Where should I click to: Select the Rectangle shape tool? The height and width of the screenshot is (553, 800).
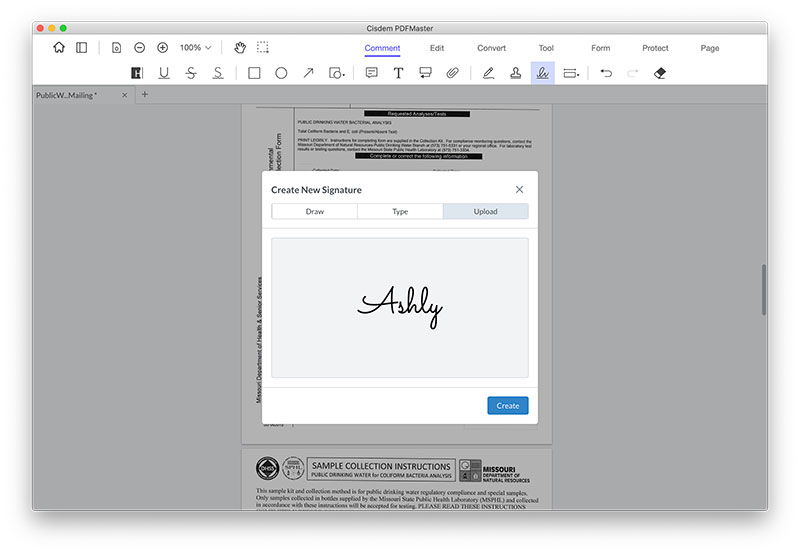[254, 73]
